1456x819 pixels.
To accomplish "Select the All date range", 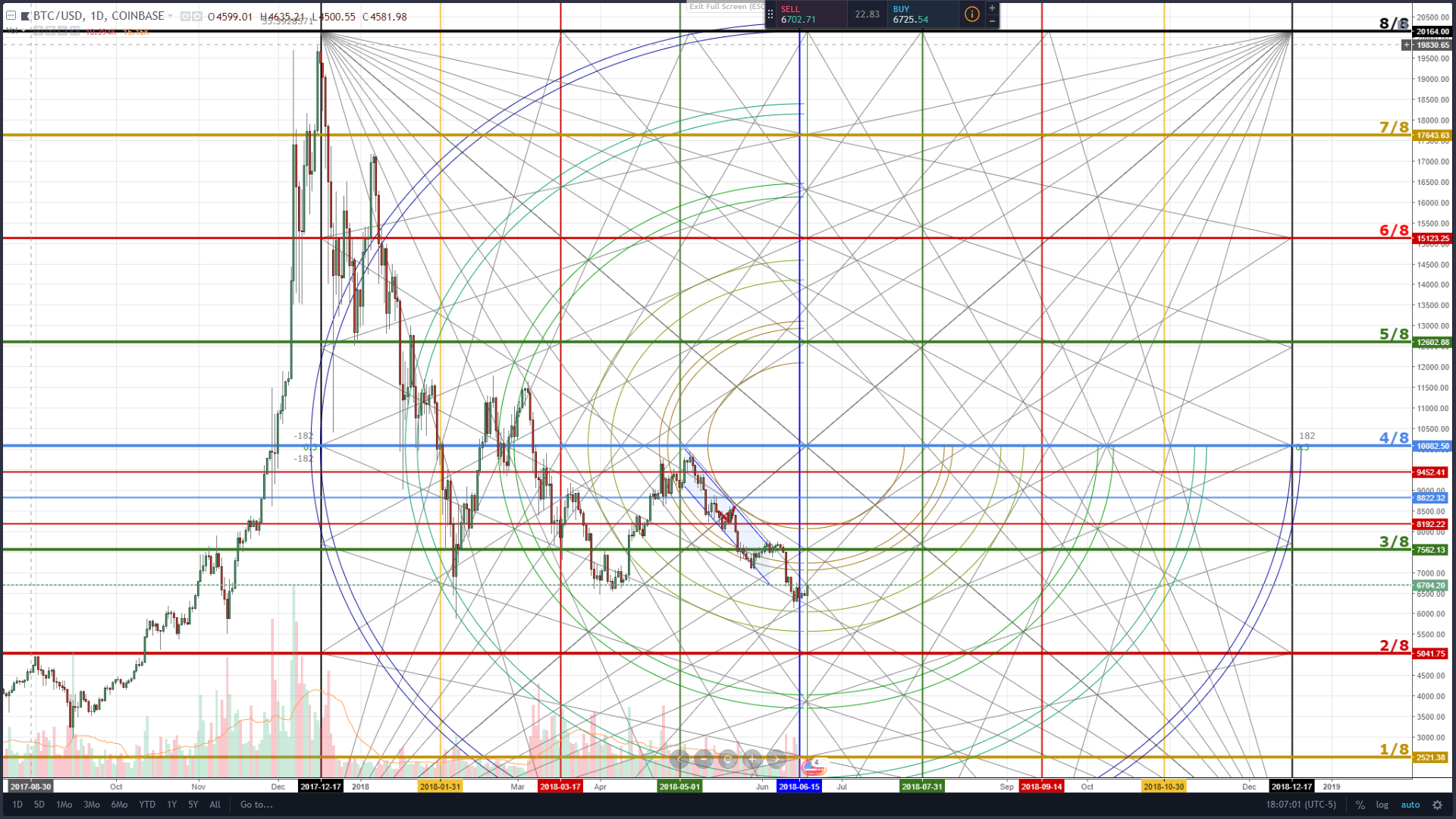I will (215, 805).
